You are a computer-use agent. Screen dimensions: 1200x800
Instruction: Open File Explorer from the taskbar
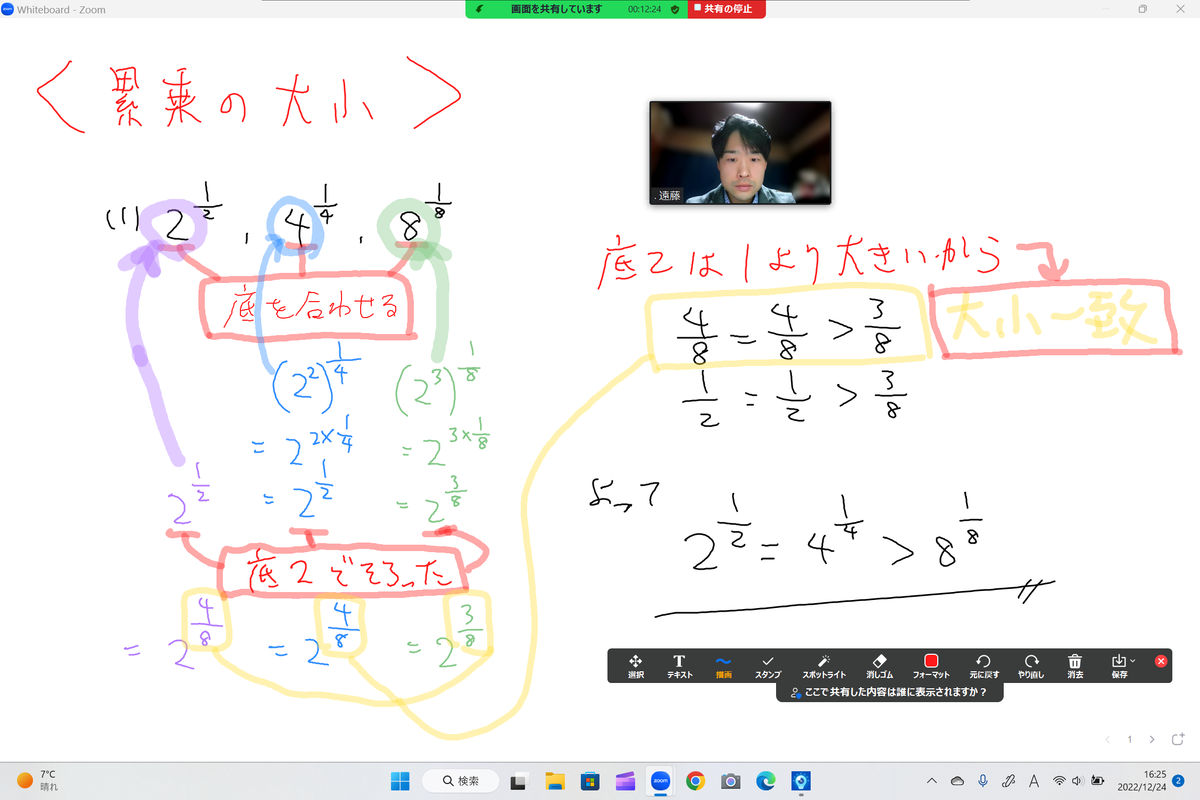tap(556, 781)
